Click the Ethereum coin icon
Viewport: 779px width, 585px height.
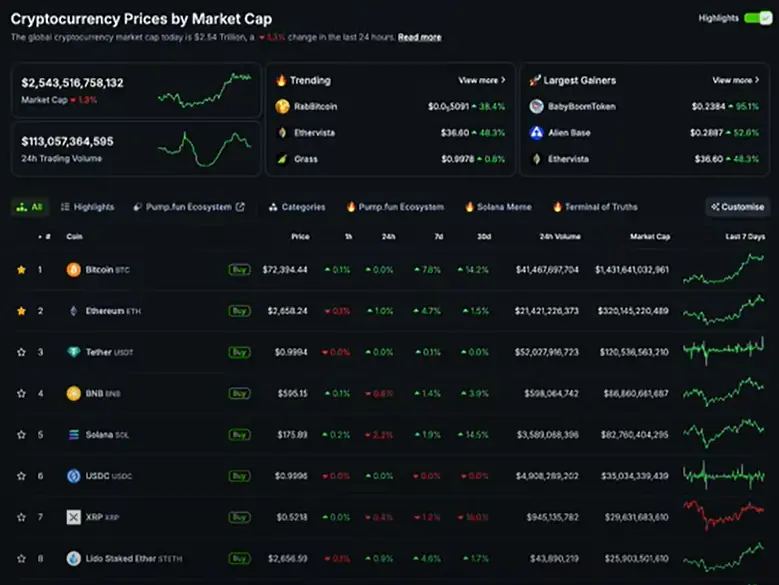pos(74,311)
